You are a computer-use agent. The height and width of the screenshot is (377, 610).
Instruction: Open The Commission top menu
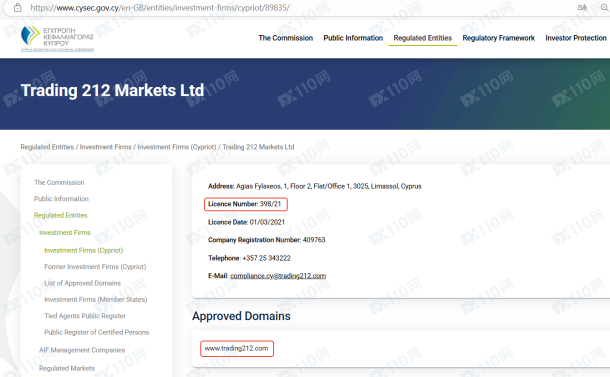tap(286, 38)
